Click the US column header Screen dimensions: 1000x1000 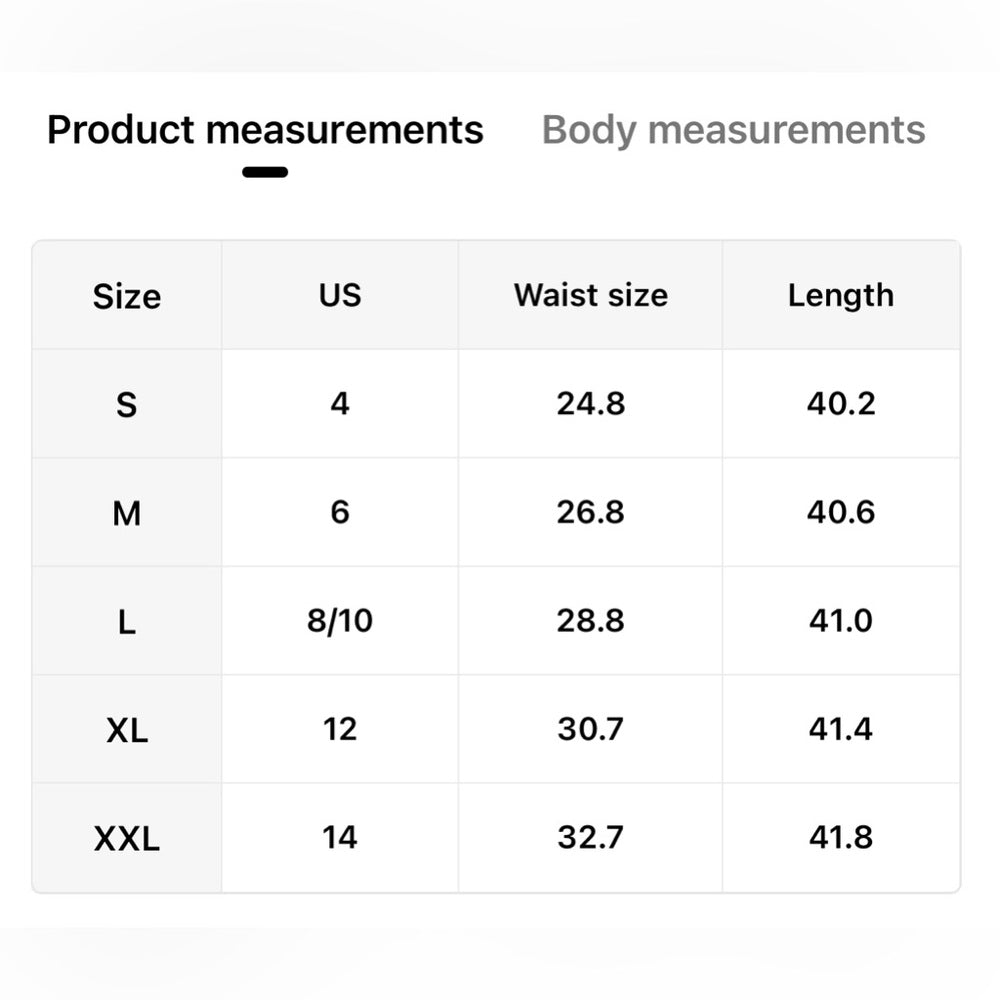(340, 296)
